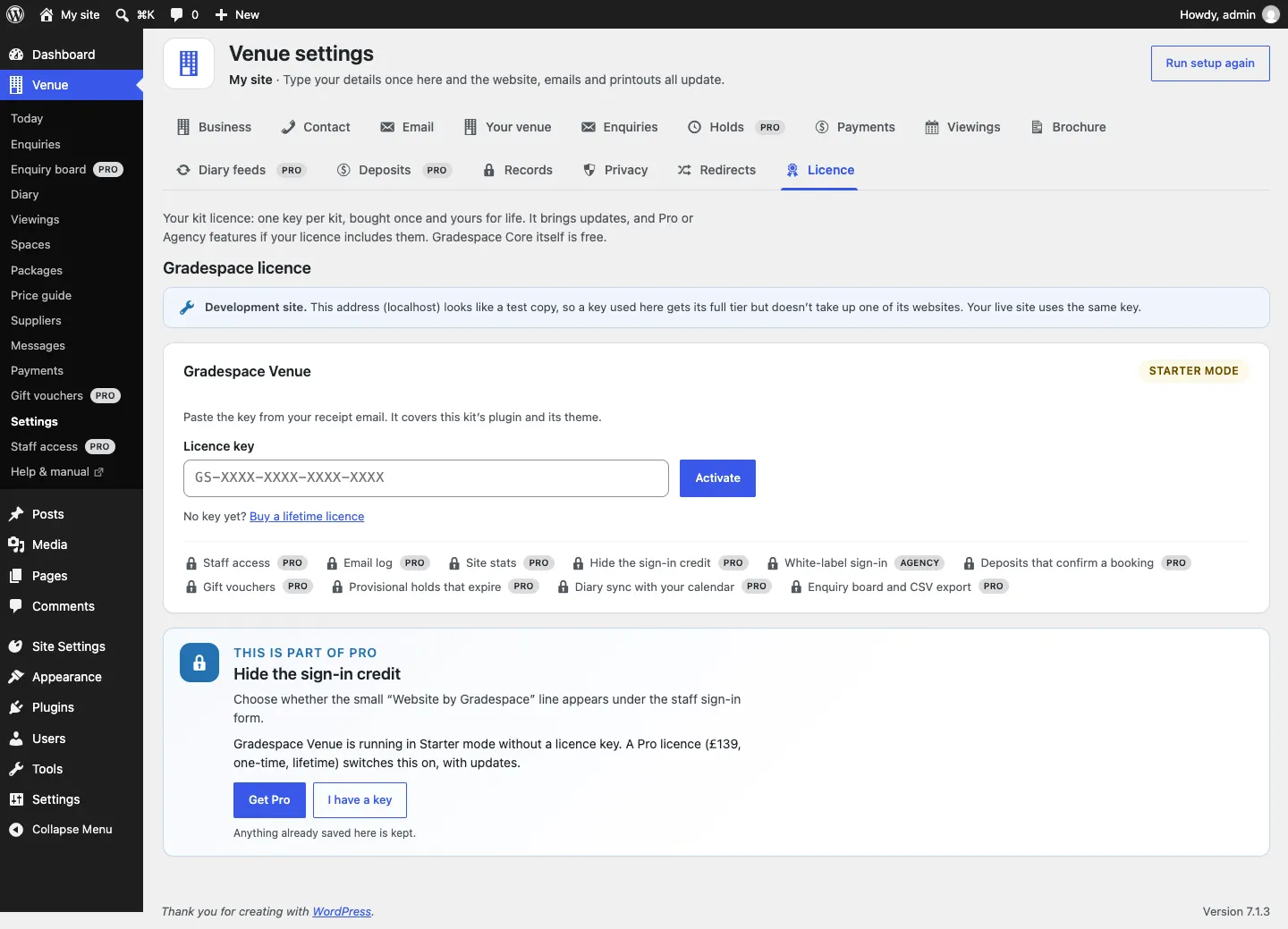Select the Payments settings tab
The image size is (1288, 929).
855,127
